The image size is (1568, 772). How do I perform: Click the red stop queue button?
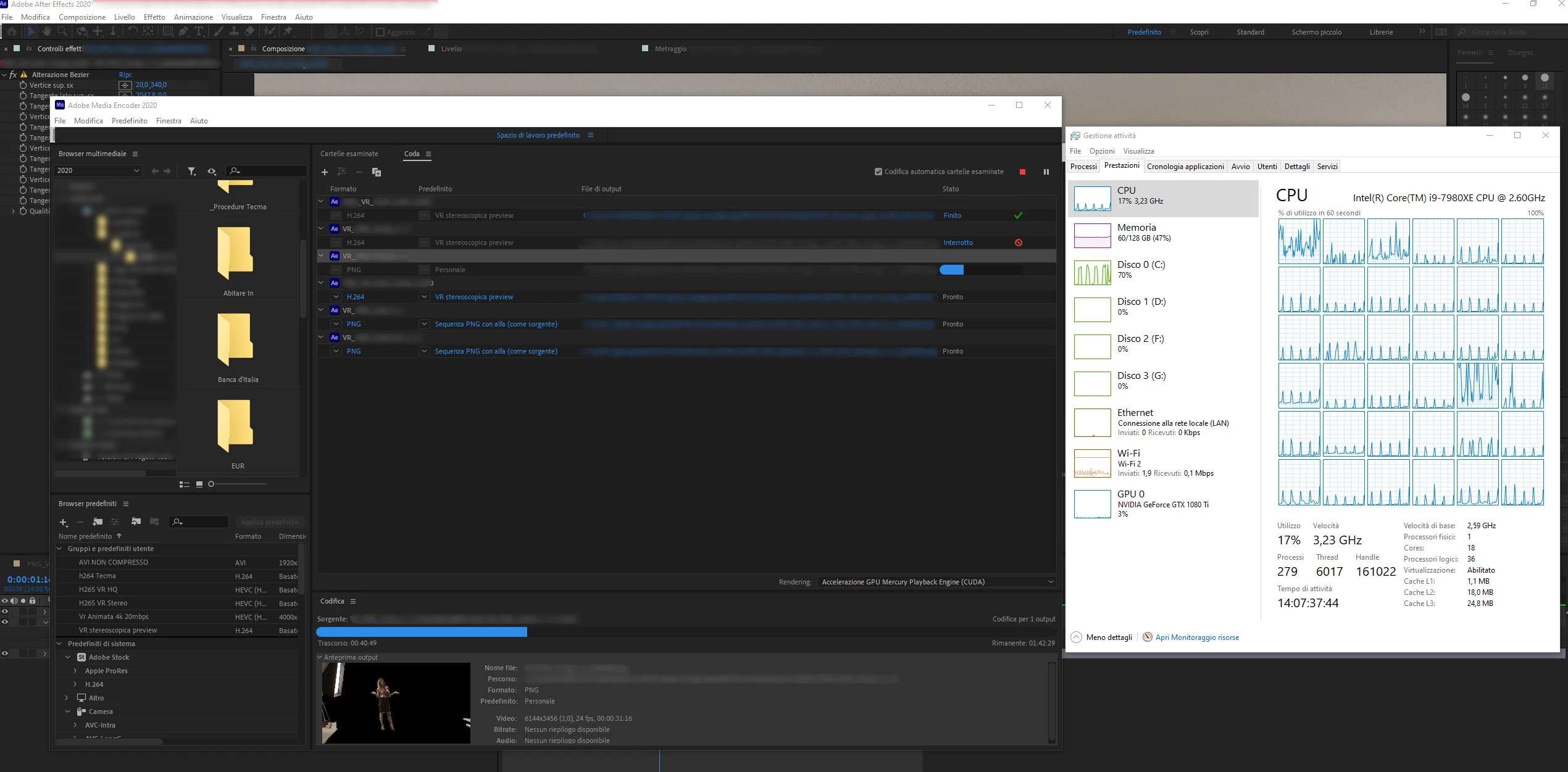point(1022,172)
